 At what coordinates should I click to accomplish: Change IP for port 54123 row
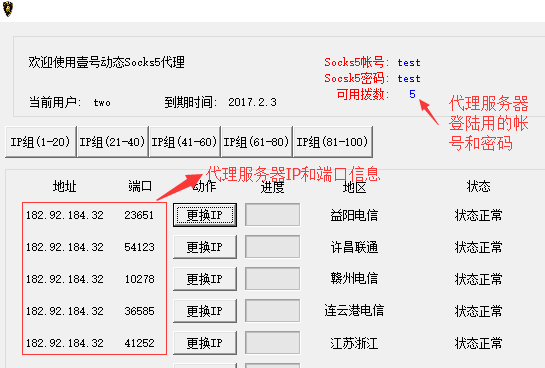(205, 247)
